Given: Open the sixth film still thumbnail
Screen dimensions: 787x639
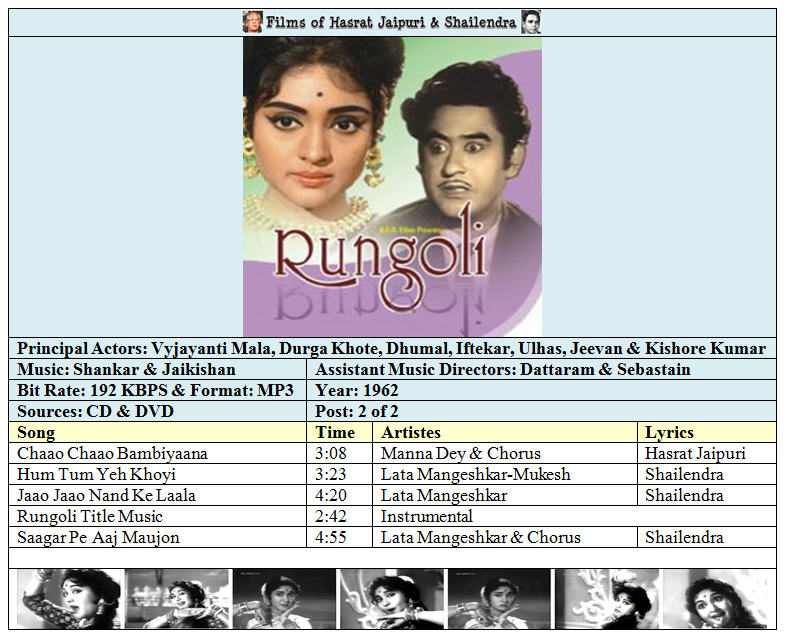Looking at the screenshot, I should click(607, 599).
